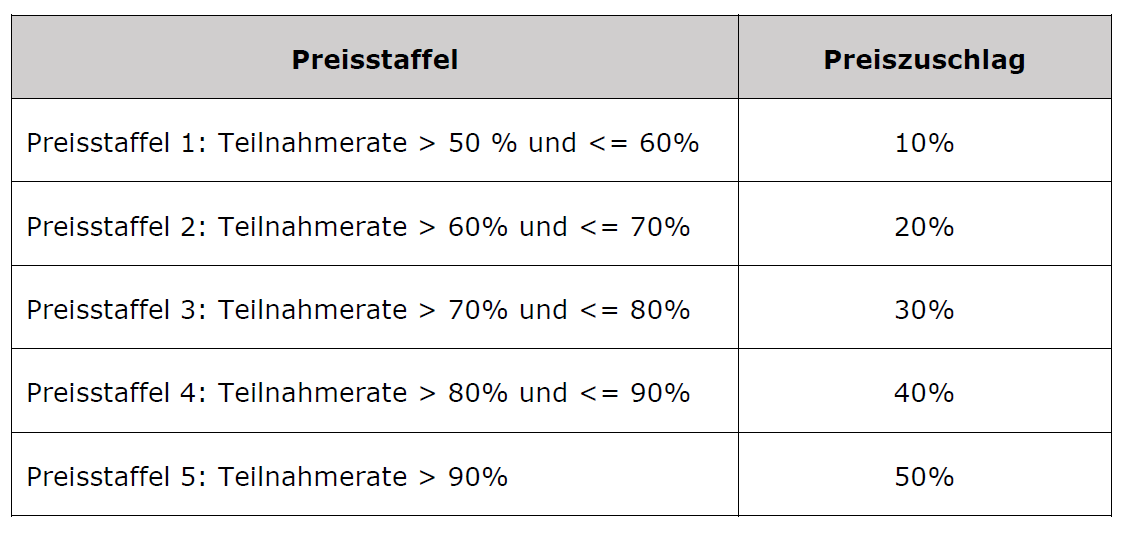Screen dimensions: 1130x533
Task: Click the 20% Preiszuschlag value
Action: click(x=924, y=227)
